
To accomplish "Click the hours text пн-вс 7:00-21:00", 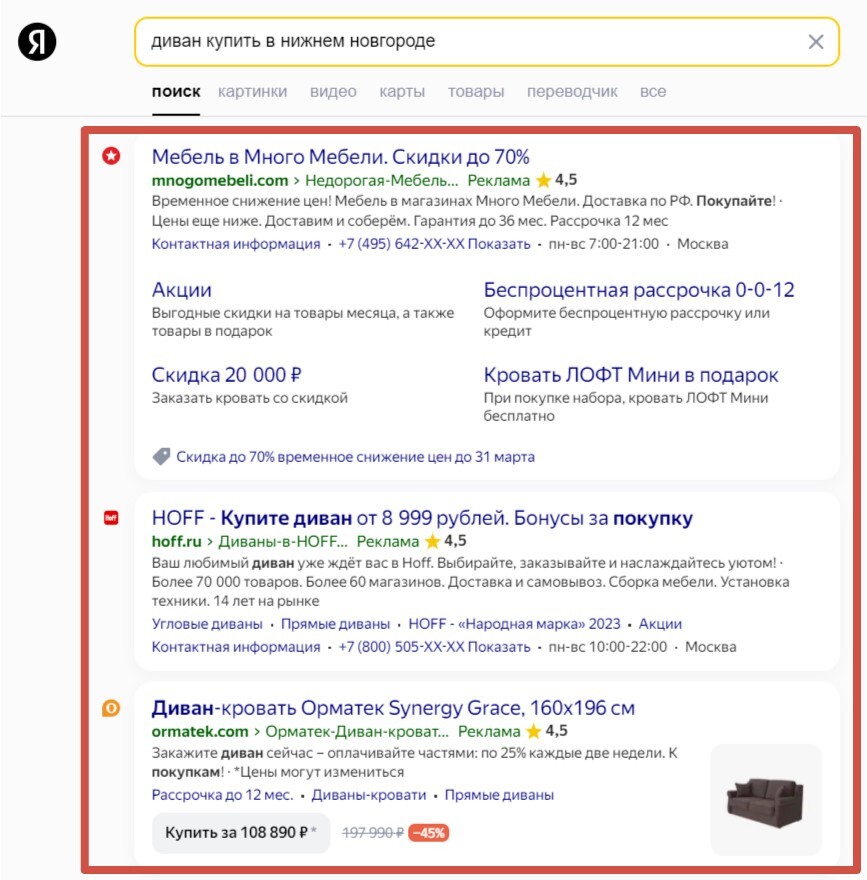I will pos(604,244).
